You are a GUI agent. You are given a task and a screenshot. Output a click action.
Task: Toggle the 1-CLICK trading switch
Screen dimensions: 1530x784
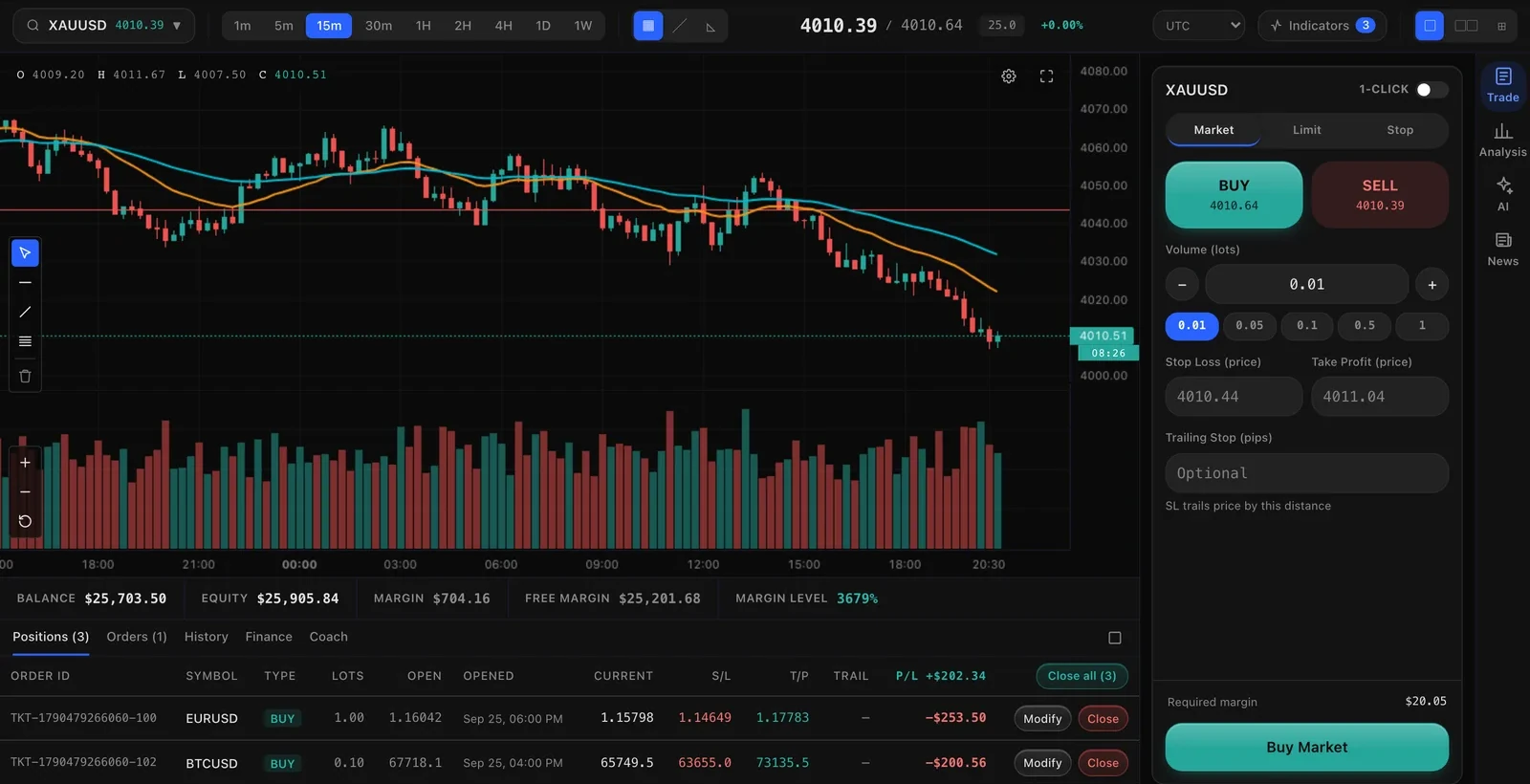[x=1432, y=90]
